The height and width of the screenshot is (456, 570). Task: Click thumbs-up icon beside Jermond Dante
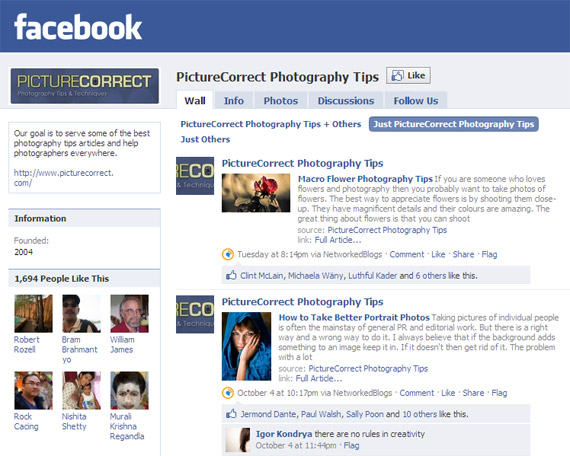(x=231, y=414)
